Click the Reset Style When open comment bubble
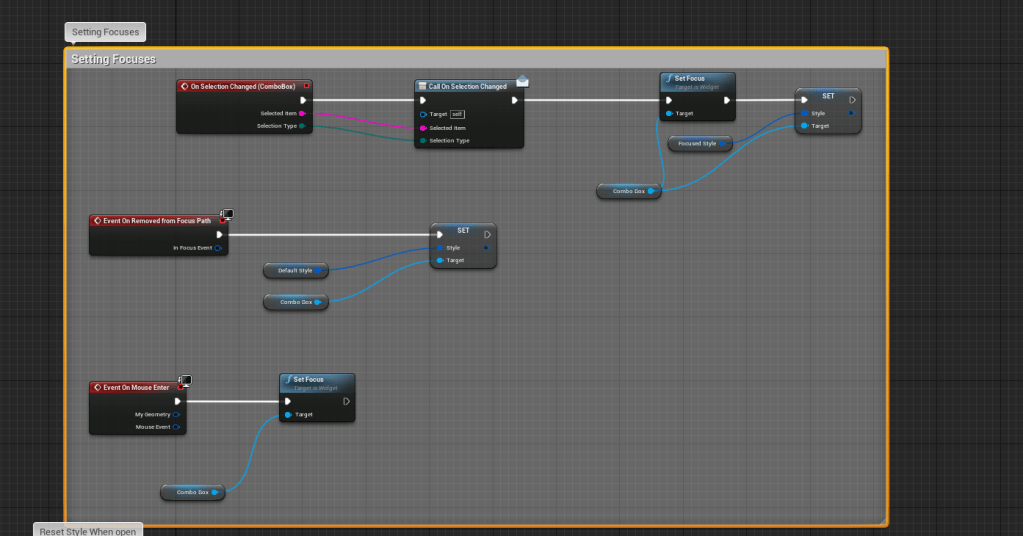 pos(89,530)
